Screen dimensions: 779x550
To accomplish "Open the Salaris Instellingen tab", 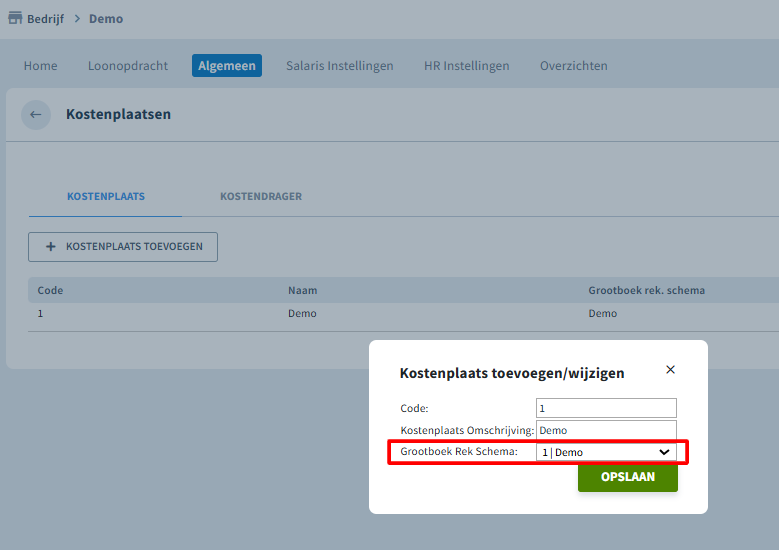I will (x=340, y=66).
